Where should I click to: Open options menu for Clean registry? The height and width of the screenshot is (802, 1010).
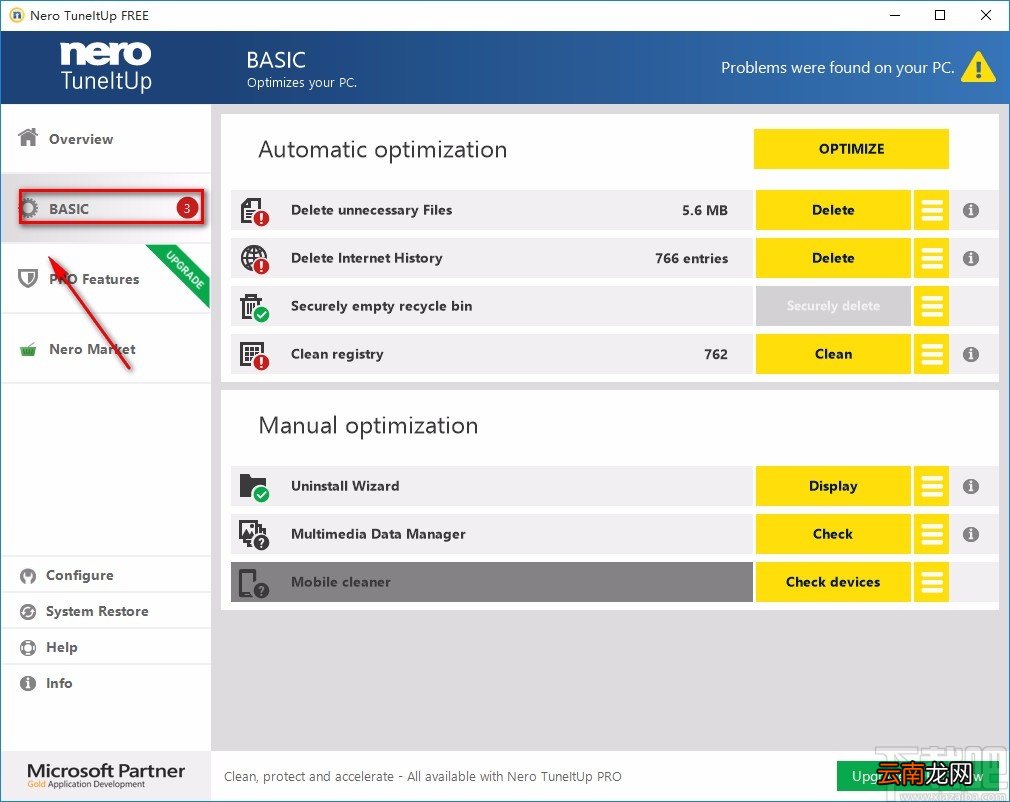point(931,354)
